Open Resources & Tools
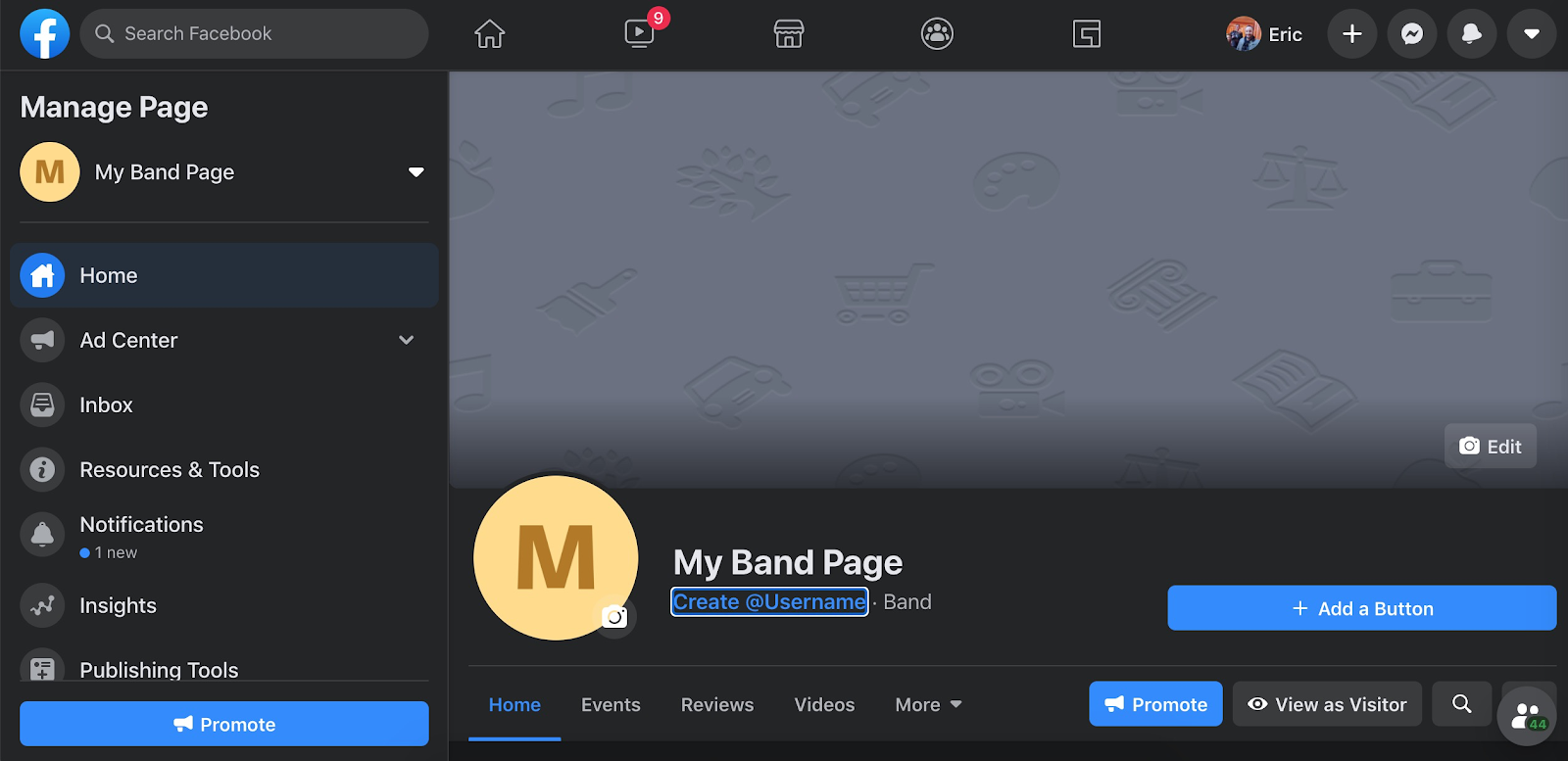The width and height of the screenshot is (1568, 761). click(x=224, y=469)
